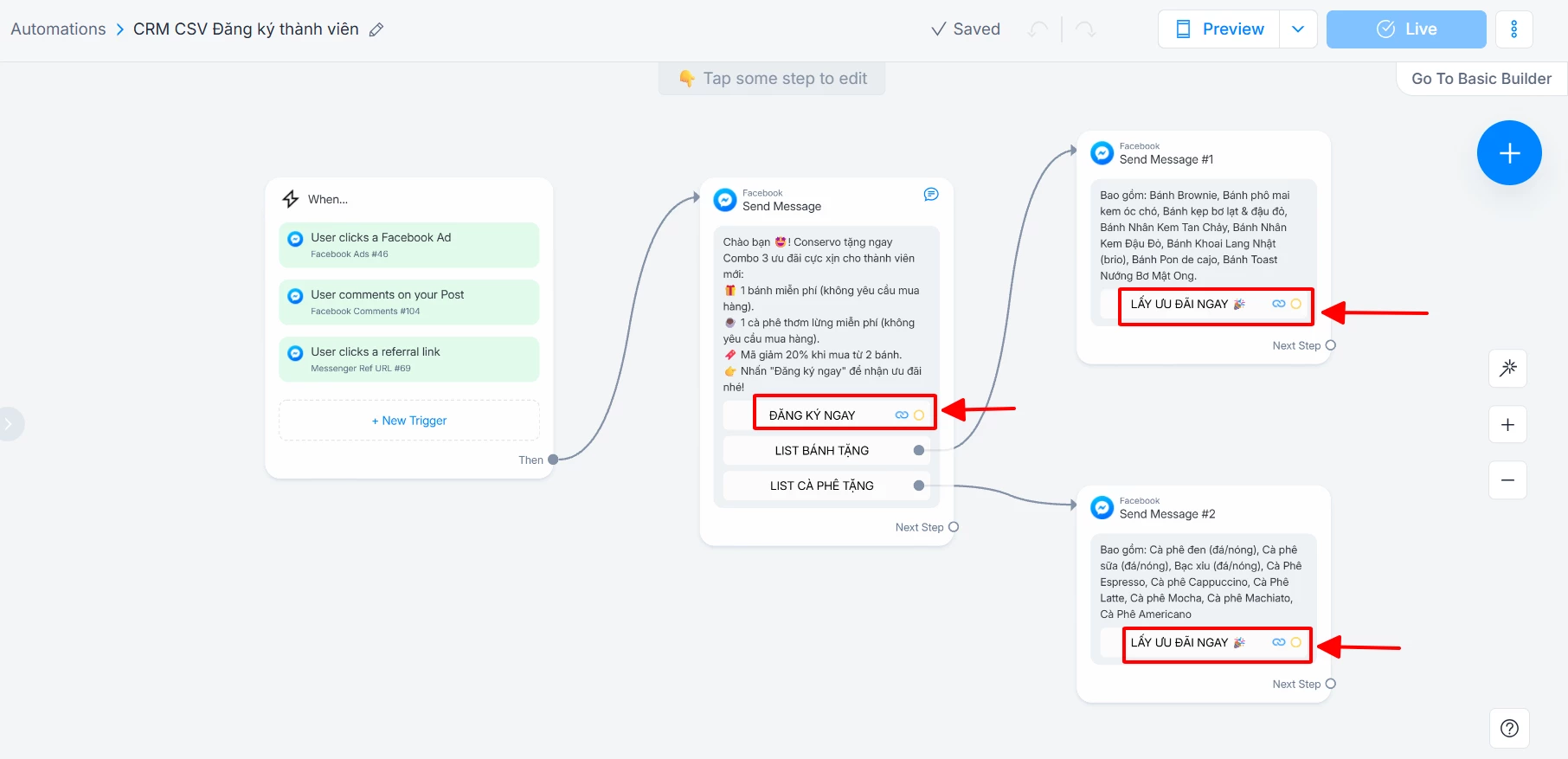The width and height of the screenshot is (1568, 759).
Task: Click Messenger icon of Send Message step
Action: click(725, 200)
